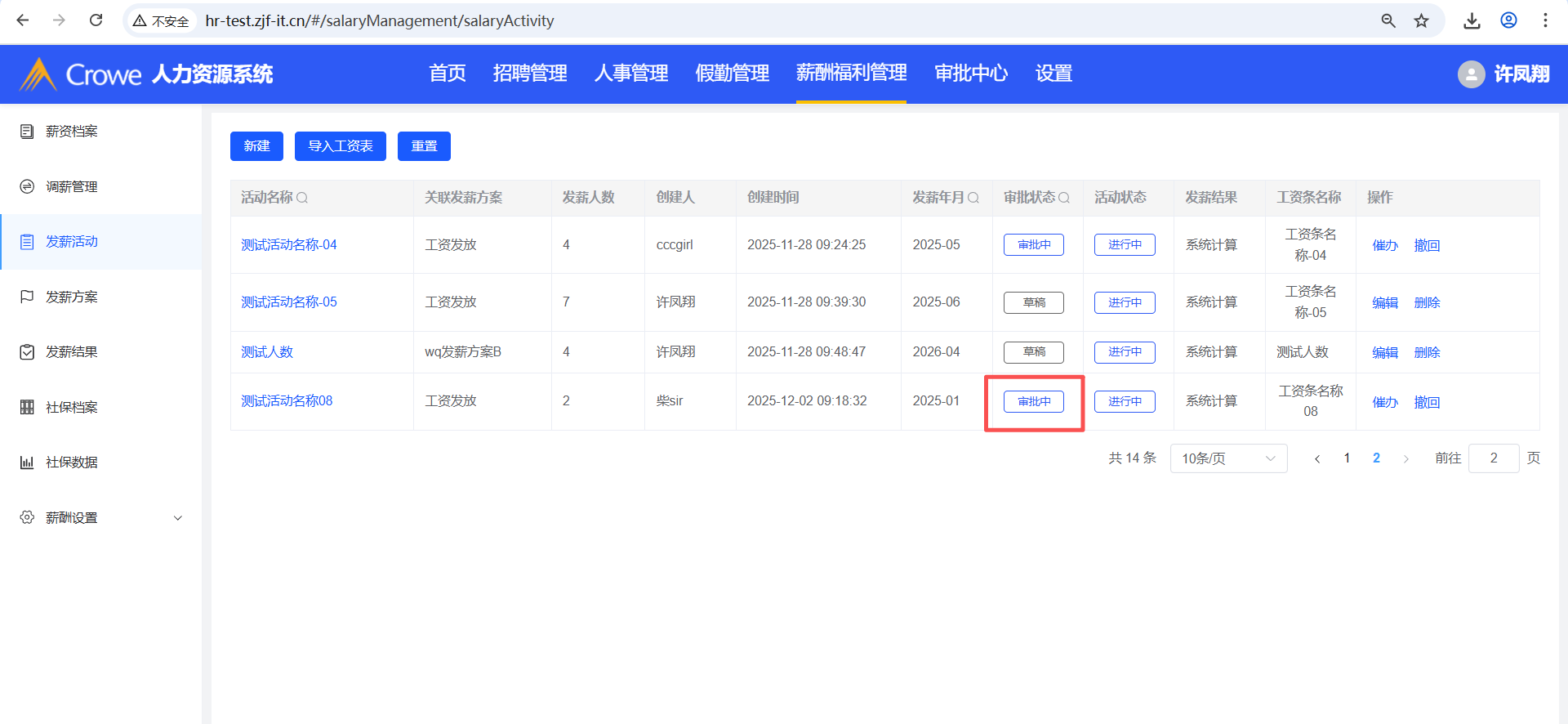Click the 前往 page number input field

pyautogui.click(x=1493, y=458)
